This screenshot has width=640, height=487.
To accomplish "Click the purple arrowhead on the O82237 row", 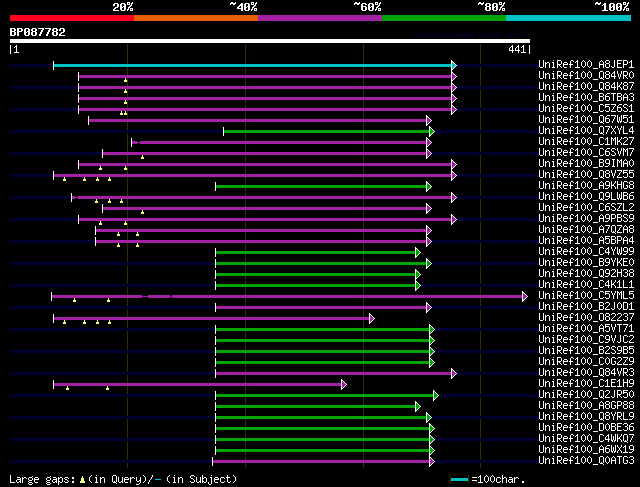I will click(370, 318).
